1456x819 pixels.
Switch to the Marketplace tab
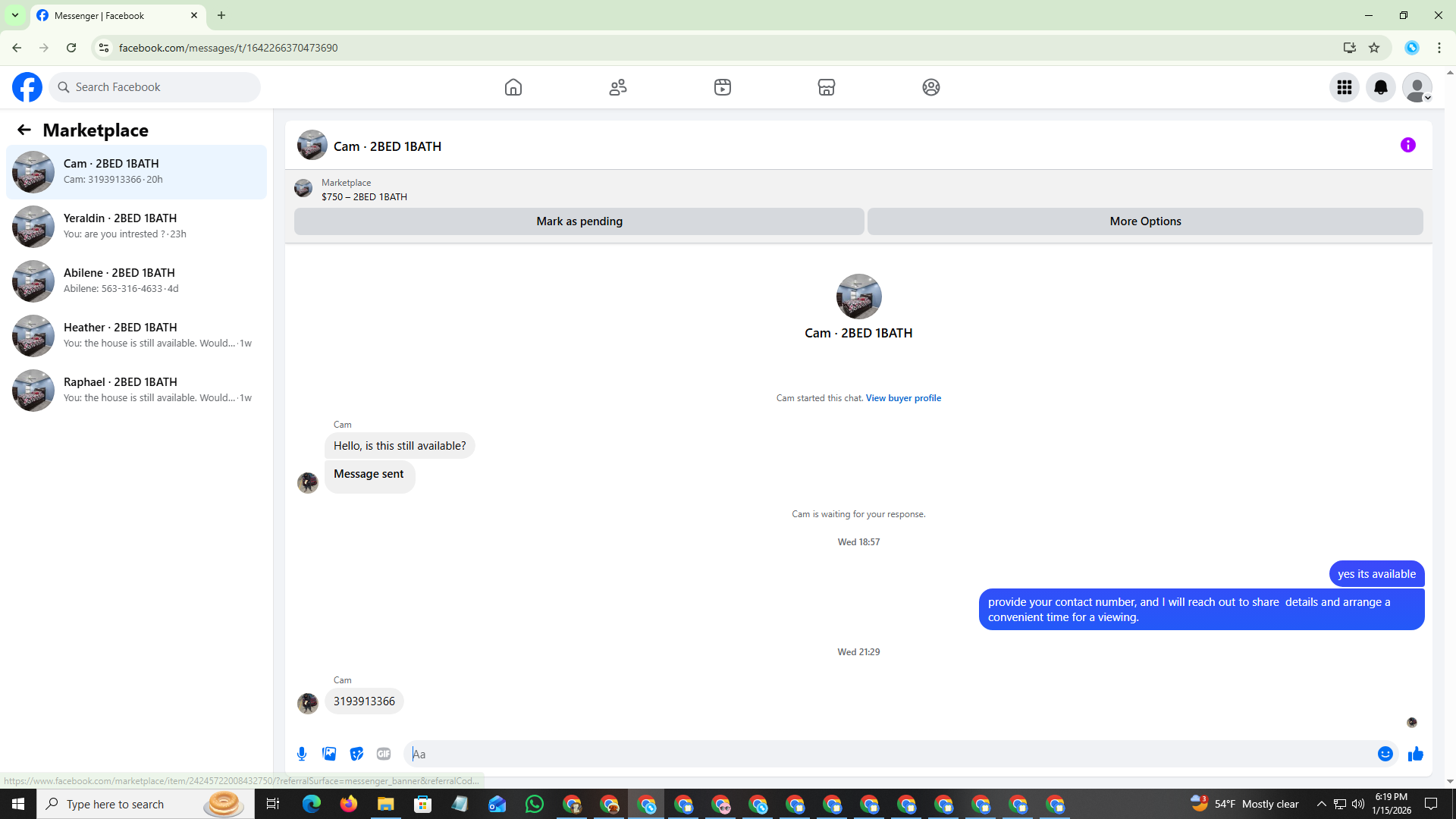(826, 87)
